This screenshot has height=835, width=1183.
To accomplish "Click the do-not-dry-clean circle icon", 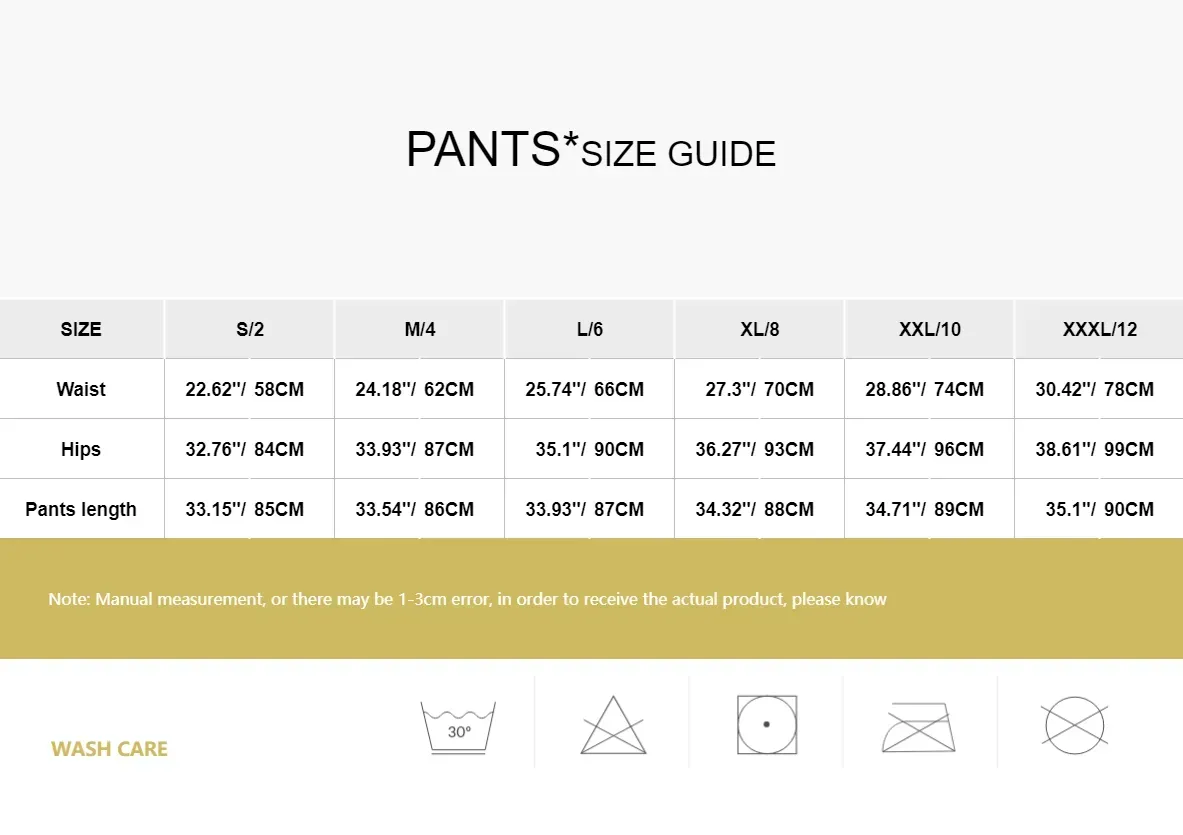I will pyautogui.click(x=1074, y=725).
